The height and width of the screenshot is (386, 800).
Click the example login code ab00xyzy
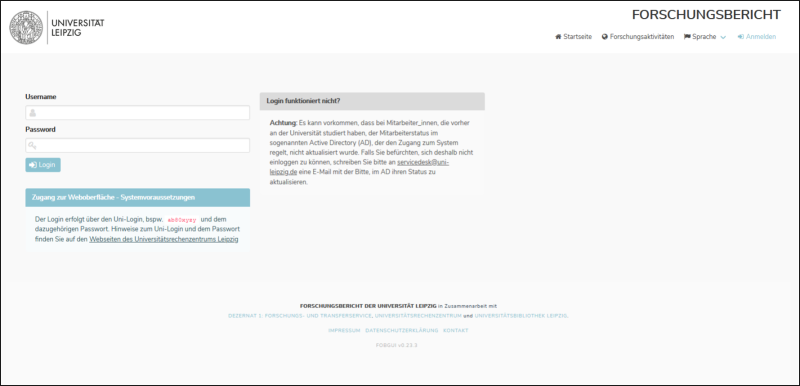[182, 220]
